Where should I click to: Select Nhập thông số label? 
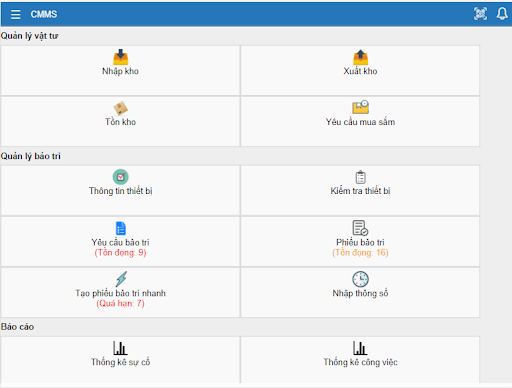click(x=360, y=293)
